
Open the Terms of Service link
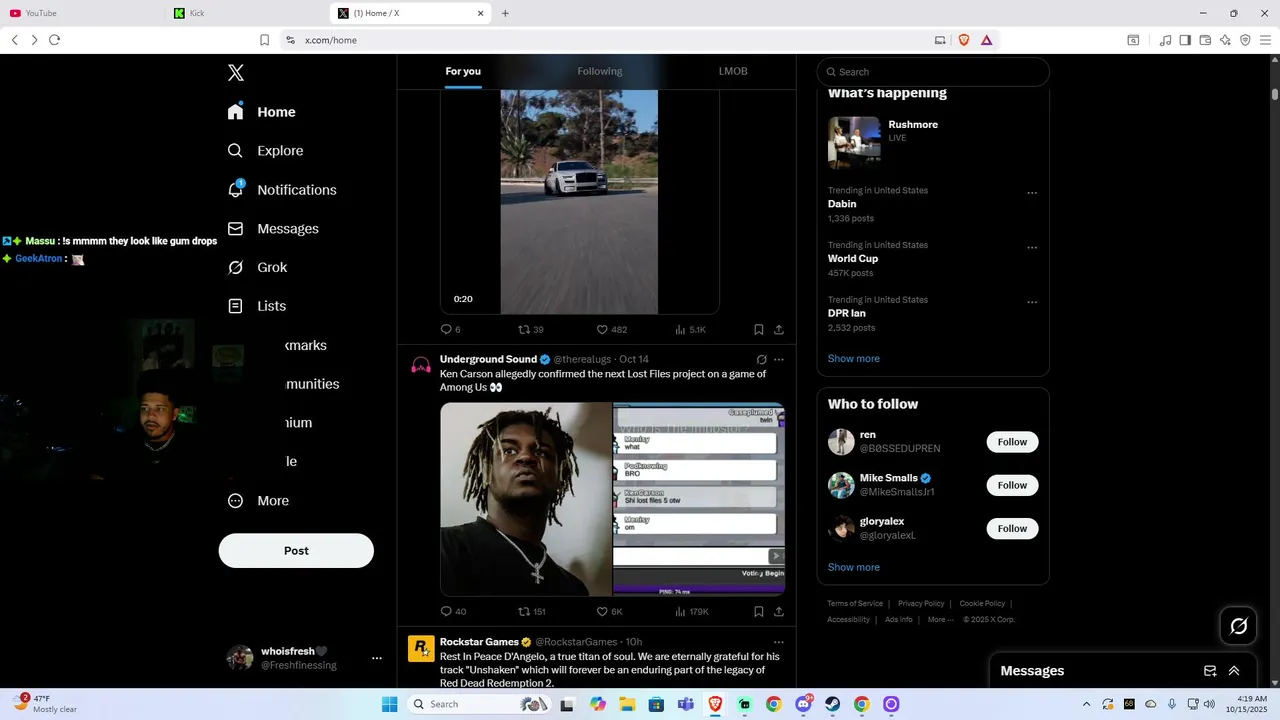click(855, 604)
